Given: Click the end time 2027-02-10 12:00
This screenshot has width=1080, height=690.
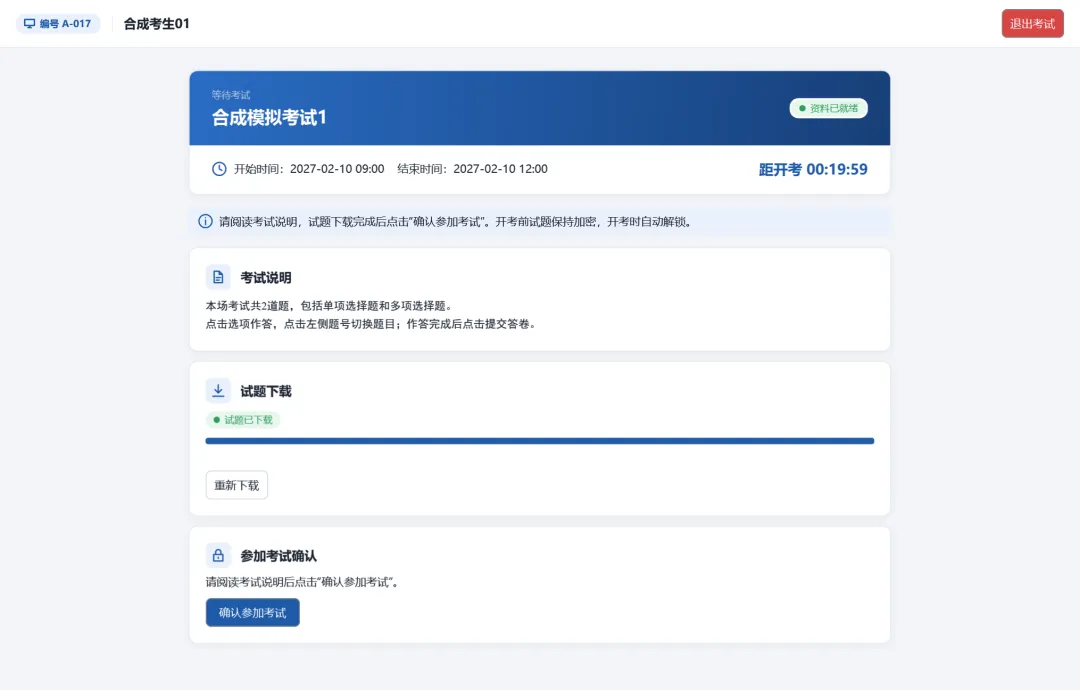Looking at the screenshot, I should (x=500, y=169).
